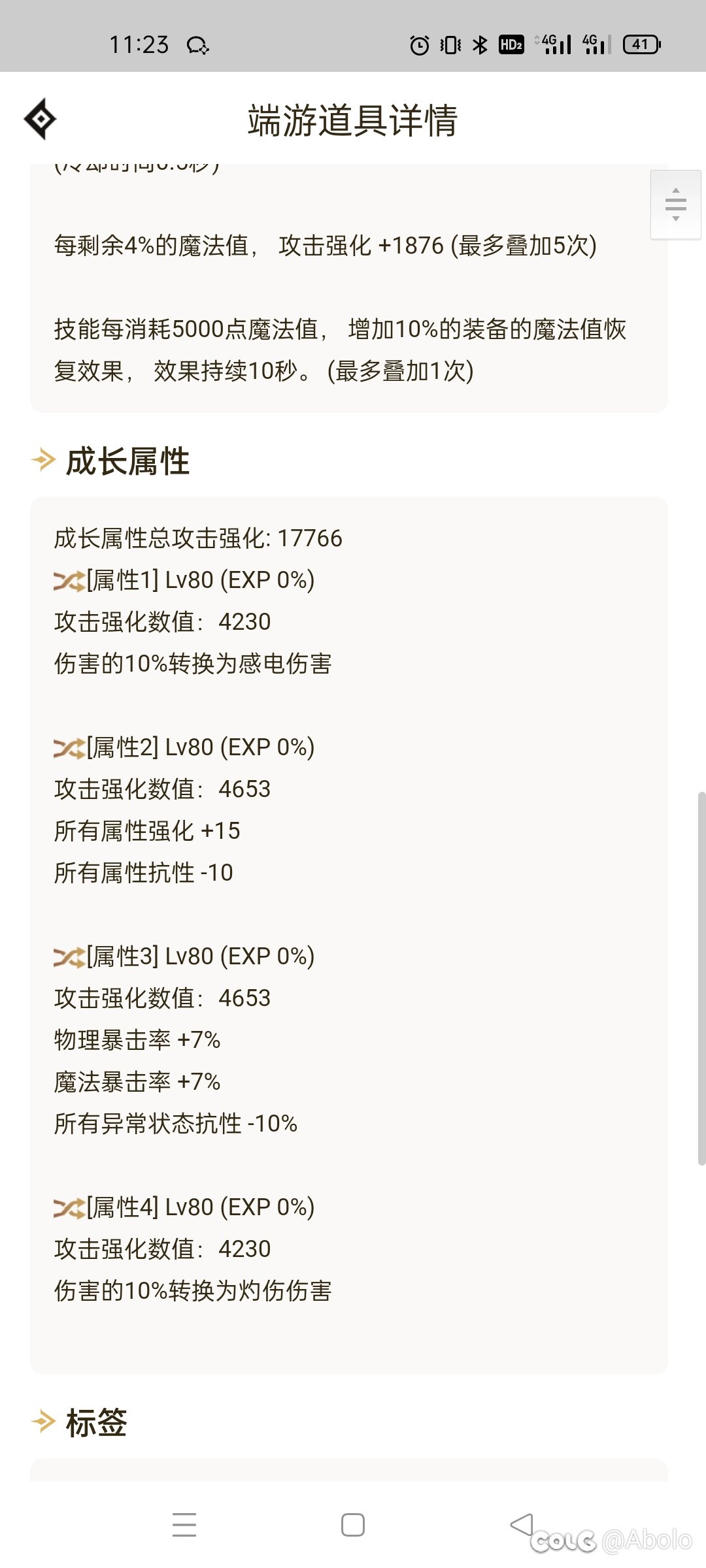
Task: Tap the Bluetooth icon in status bar
Action: [480, 44]
